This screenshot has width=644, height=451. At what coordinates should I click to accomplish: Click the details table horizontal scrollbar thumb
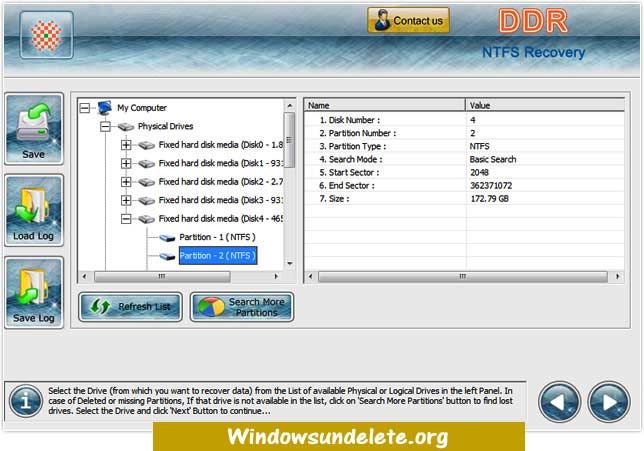tap(463, 276)
